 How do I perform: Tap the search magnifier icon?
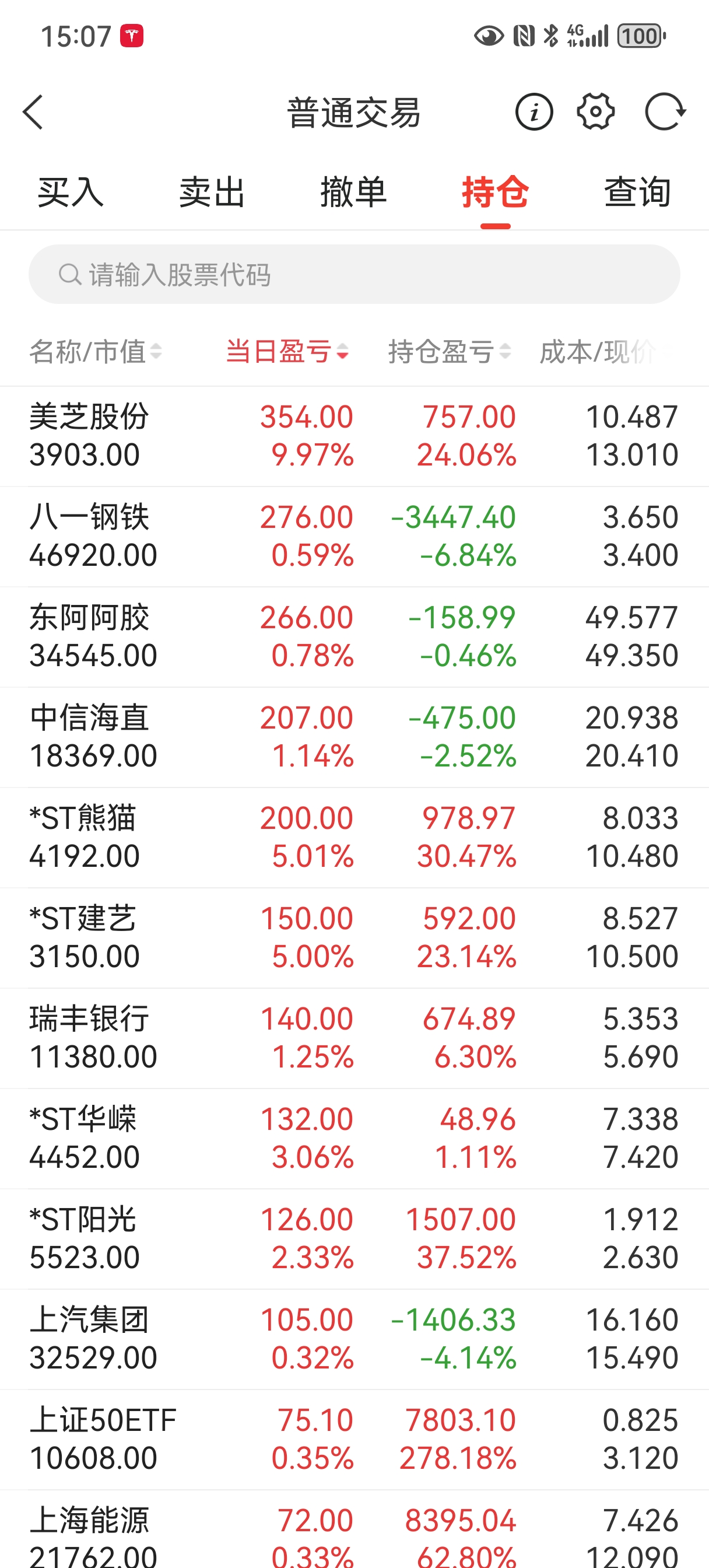coord(69,275)
